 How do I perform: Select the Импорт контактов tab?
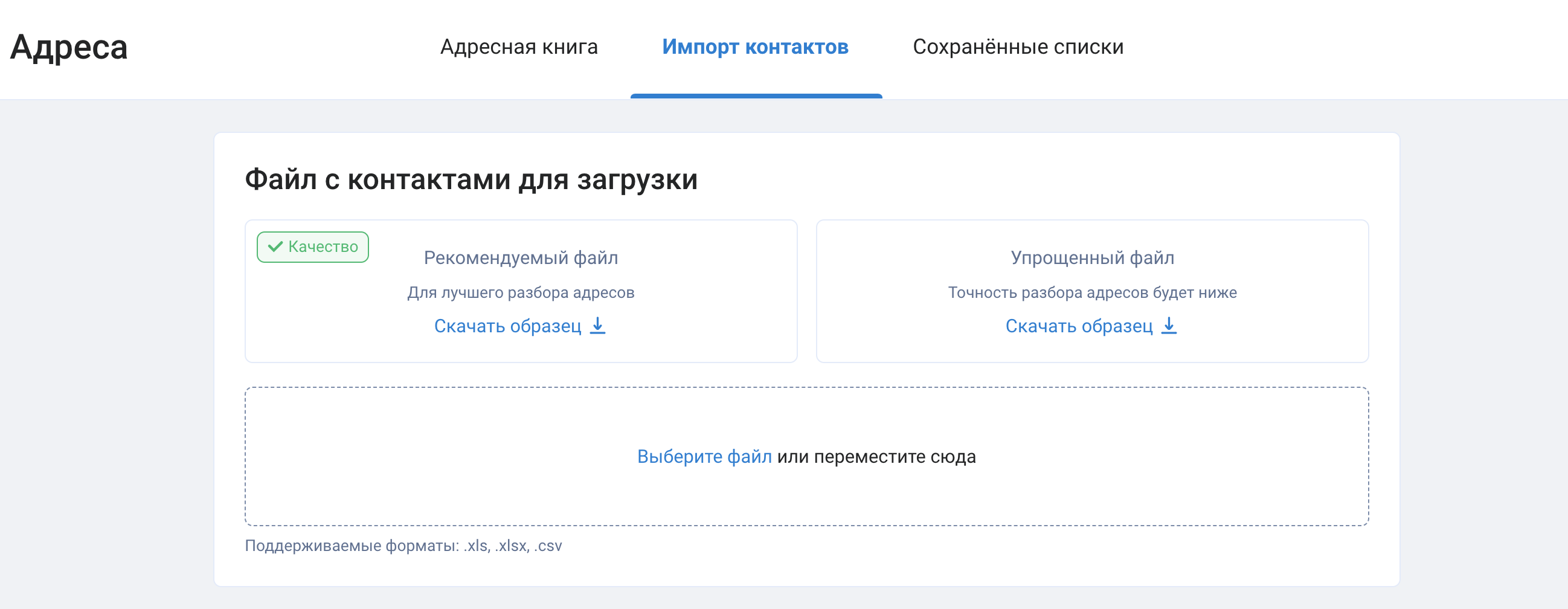756,47
